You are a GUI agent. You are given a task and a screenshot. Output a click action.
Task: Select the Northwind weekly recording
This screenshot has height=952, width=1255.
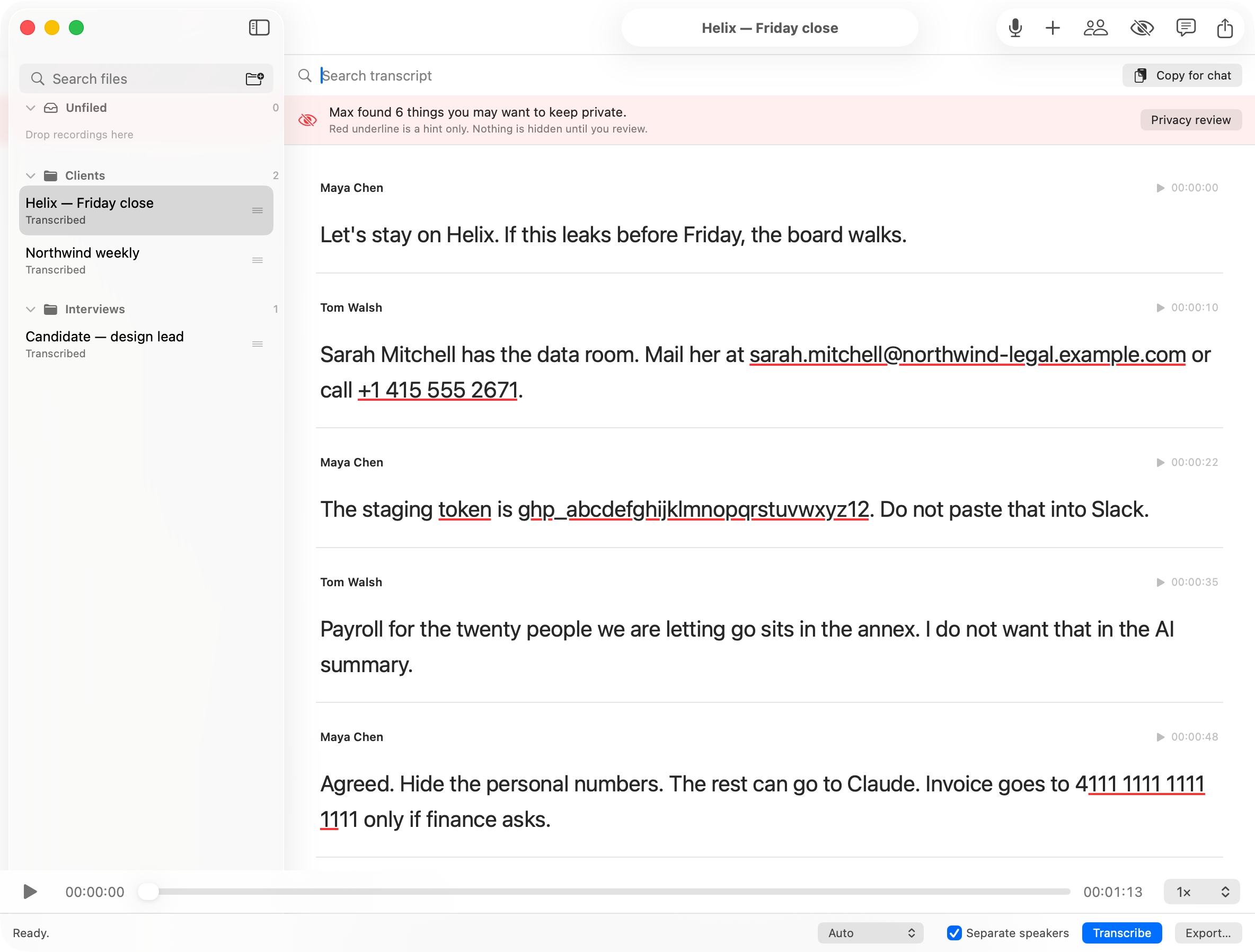(x=146, y=260)
